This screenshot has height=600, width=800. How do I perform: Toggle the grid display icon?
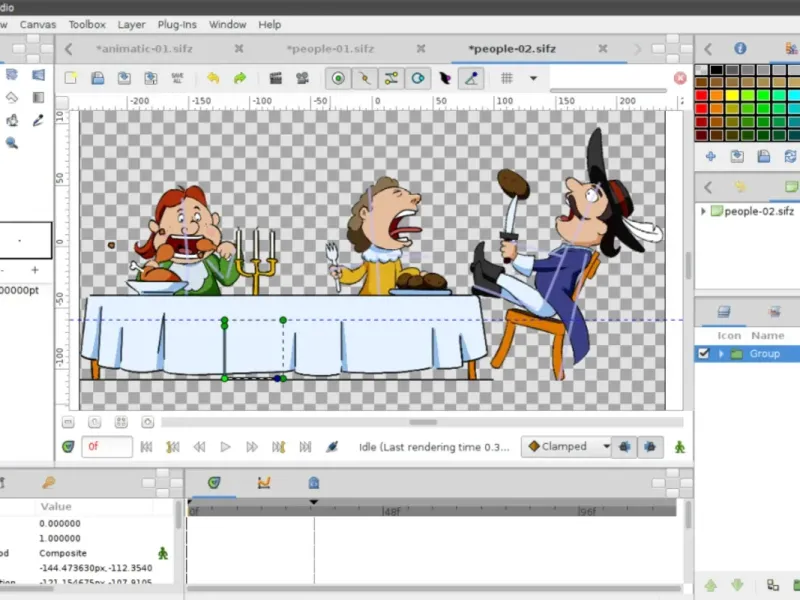click(507, 78)
